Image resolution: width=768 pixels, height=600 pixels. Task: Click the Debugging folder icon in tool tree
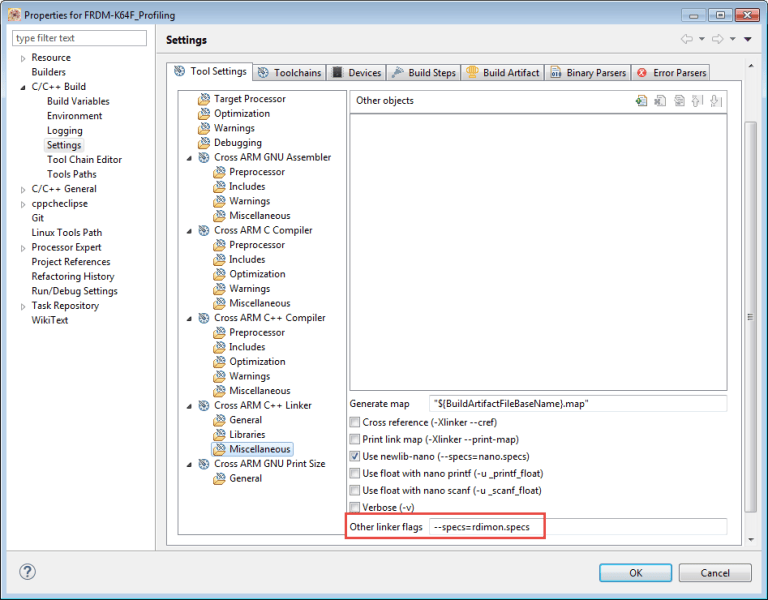tap(204, 143)
